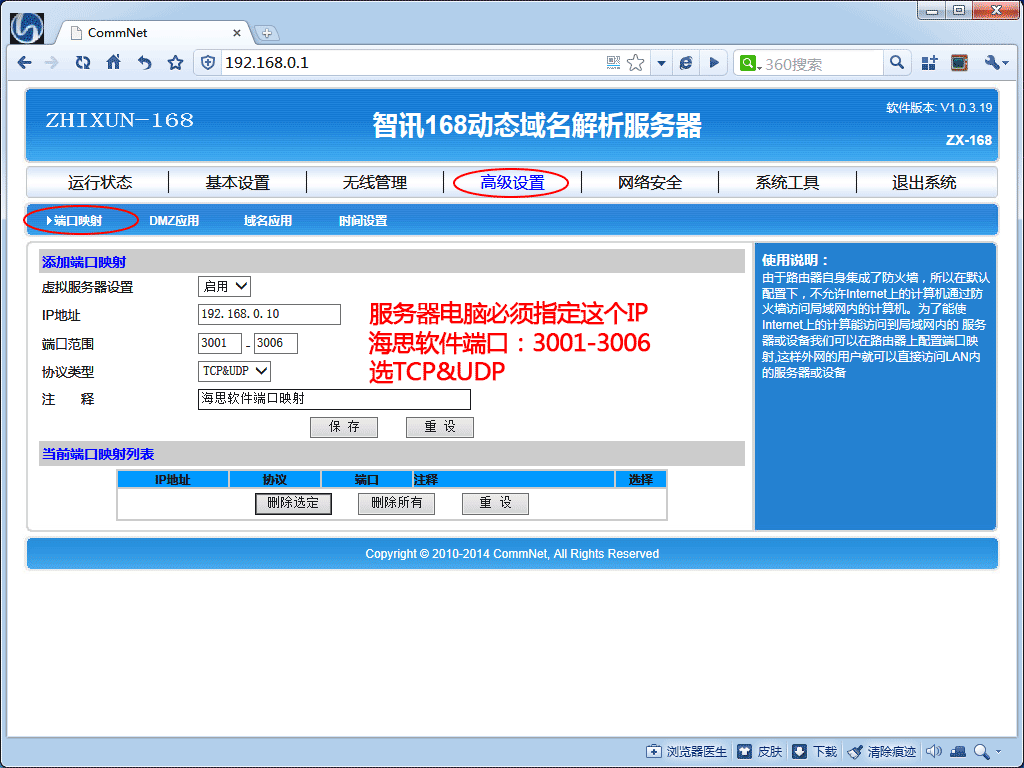Click the screenshot tool icon in toolbar

click(959, 63)
